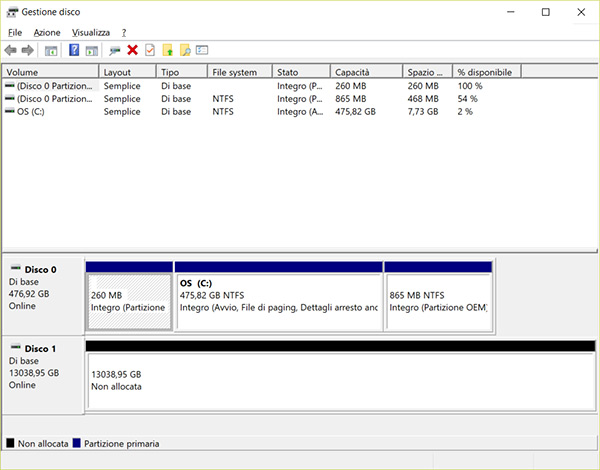The height and width of the screenshot is (470, 600).
Task: Select the OS (C:) 475,82 GB partition block
Action: 279,296
